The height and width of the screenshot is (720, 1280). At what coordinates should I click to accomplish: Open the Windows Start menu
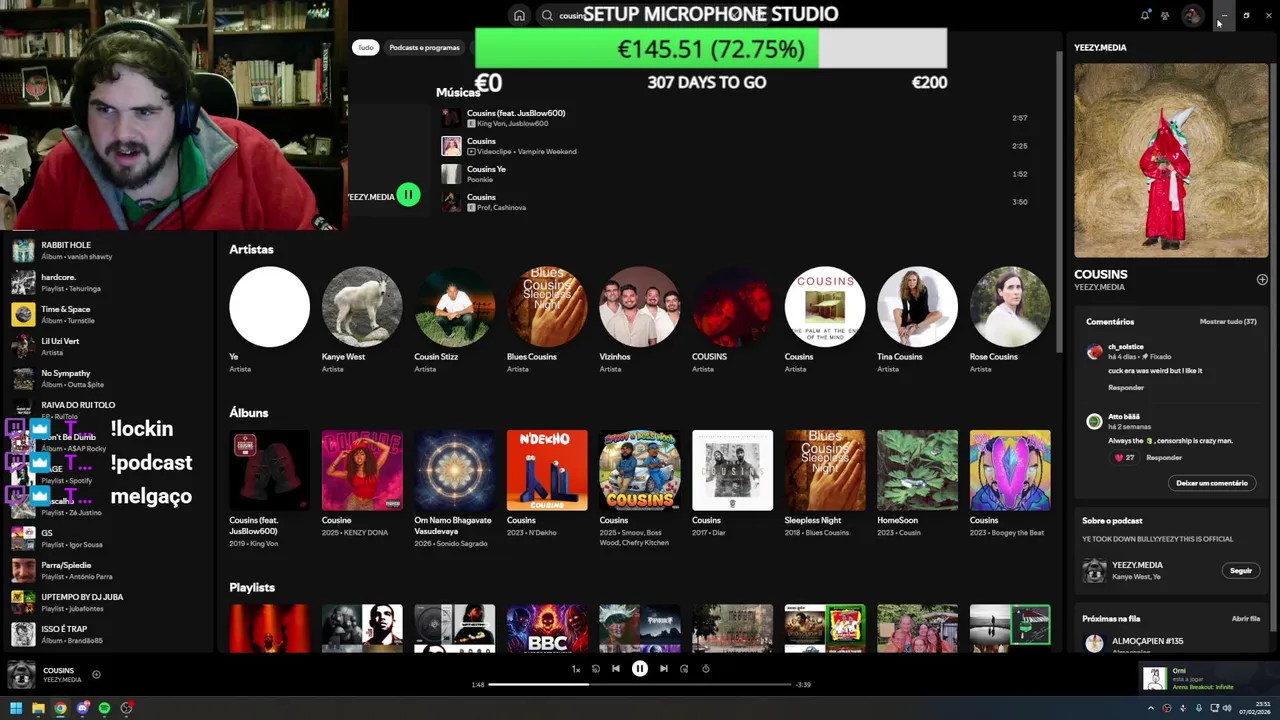16,708
